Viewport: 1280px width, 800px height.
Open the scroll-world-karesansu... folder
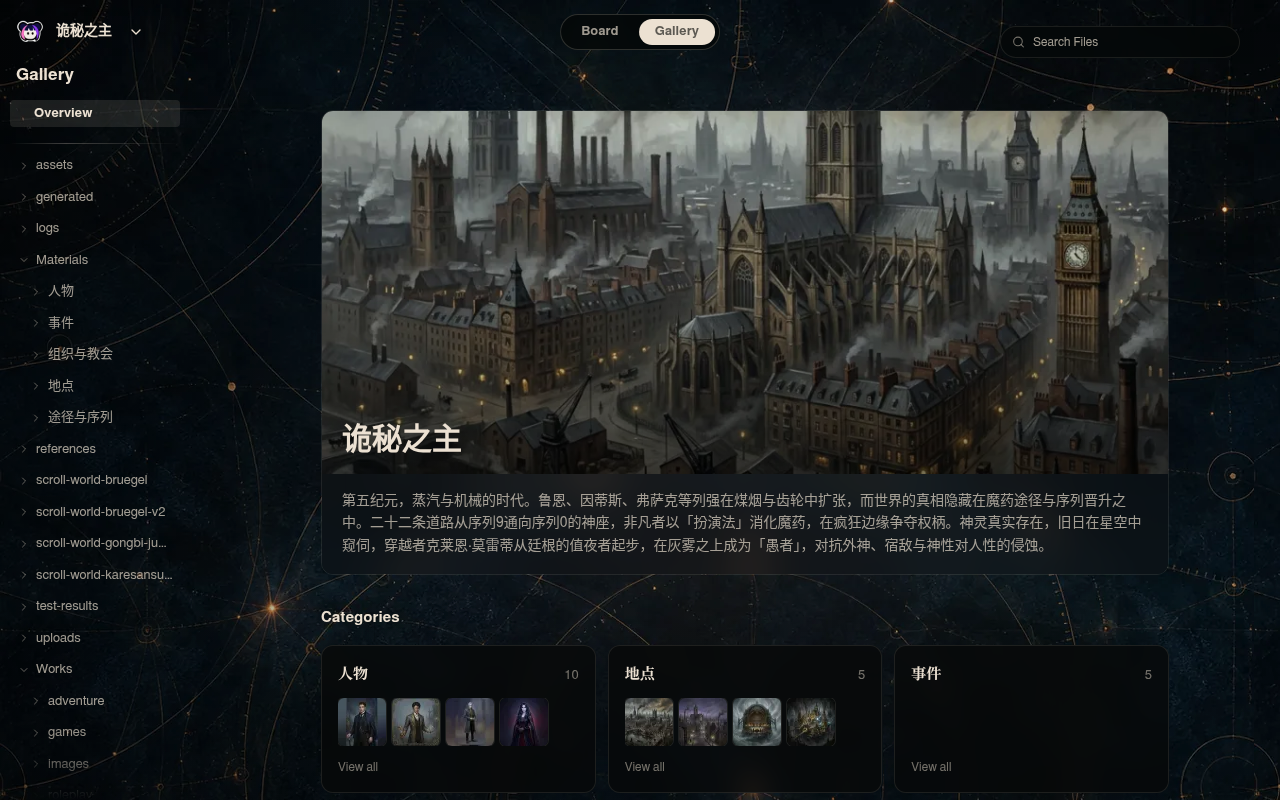[104, 575]
